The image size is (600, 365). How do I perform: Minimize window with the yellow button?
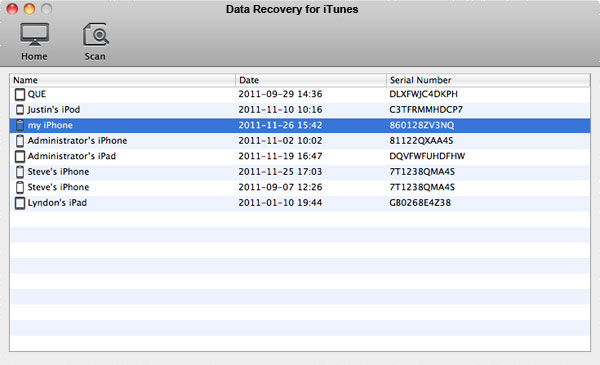tap(29, 8)
